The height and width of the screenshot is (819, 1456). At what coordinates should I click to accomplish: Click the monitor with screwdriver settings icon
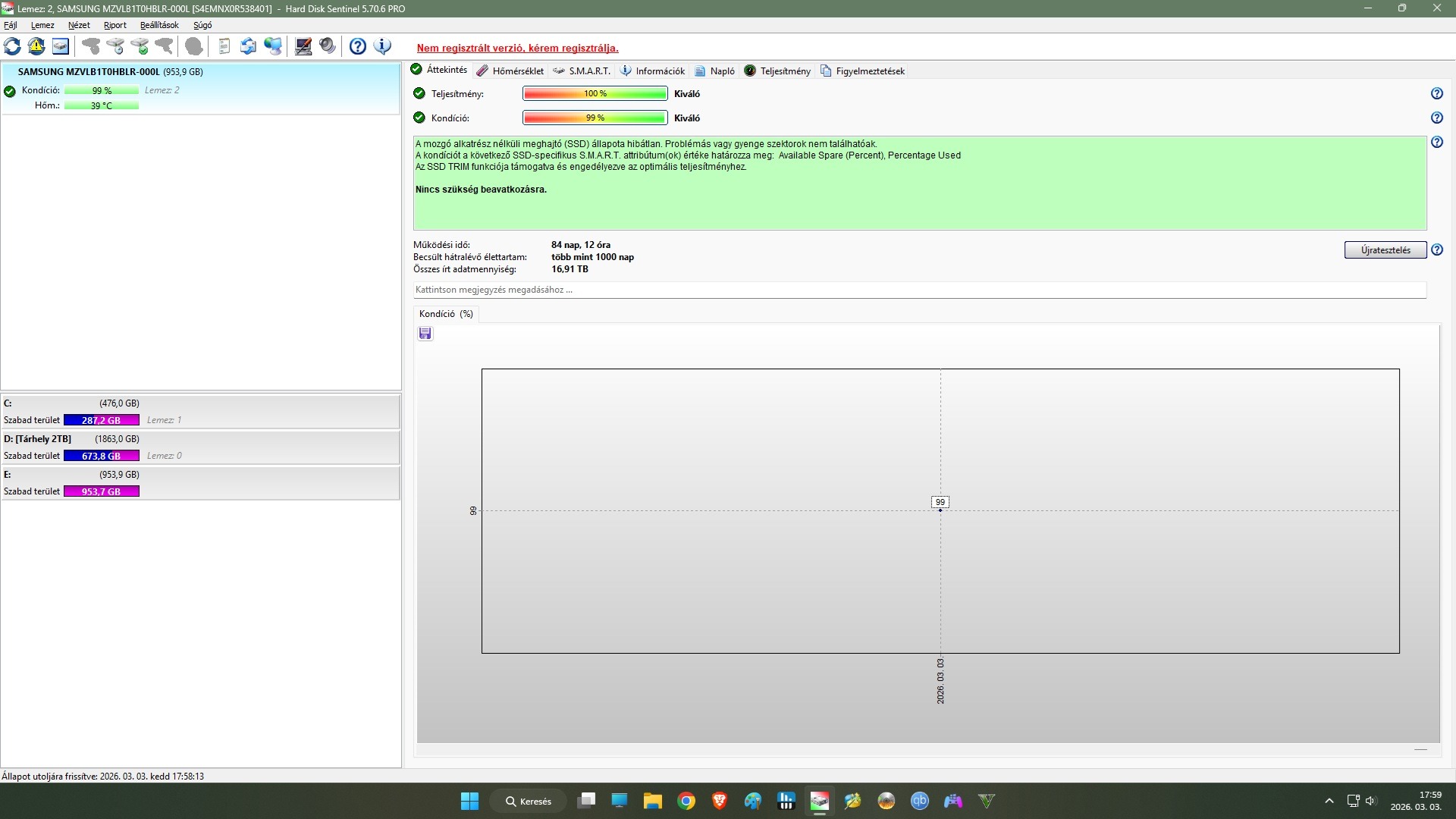coord(303,47)
